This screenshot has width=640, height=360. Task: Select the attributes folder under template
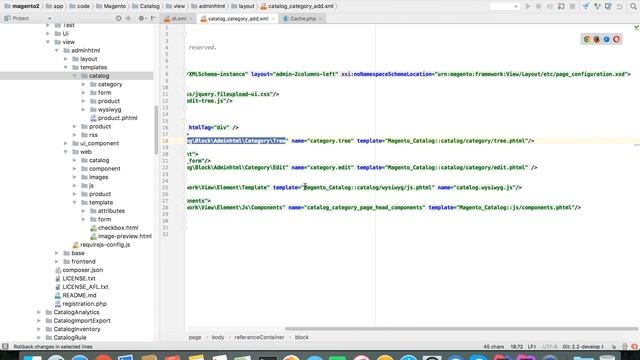pos(111,211)
